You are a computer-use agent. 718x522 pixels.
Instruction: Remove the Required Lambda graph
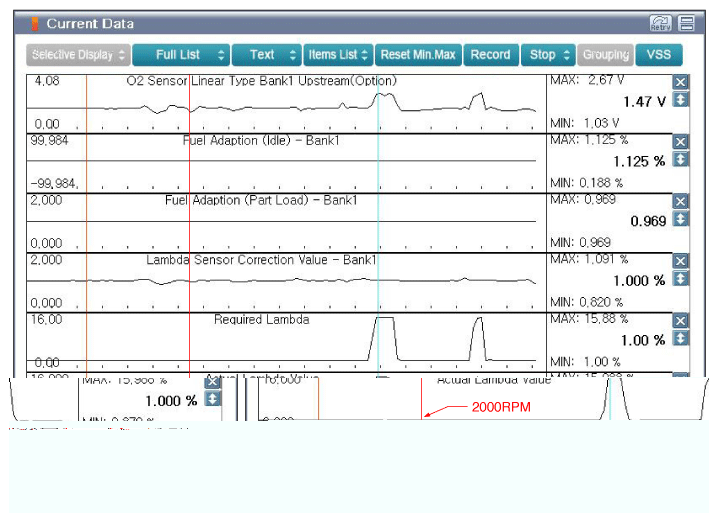point(681,321)
